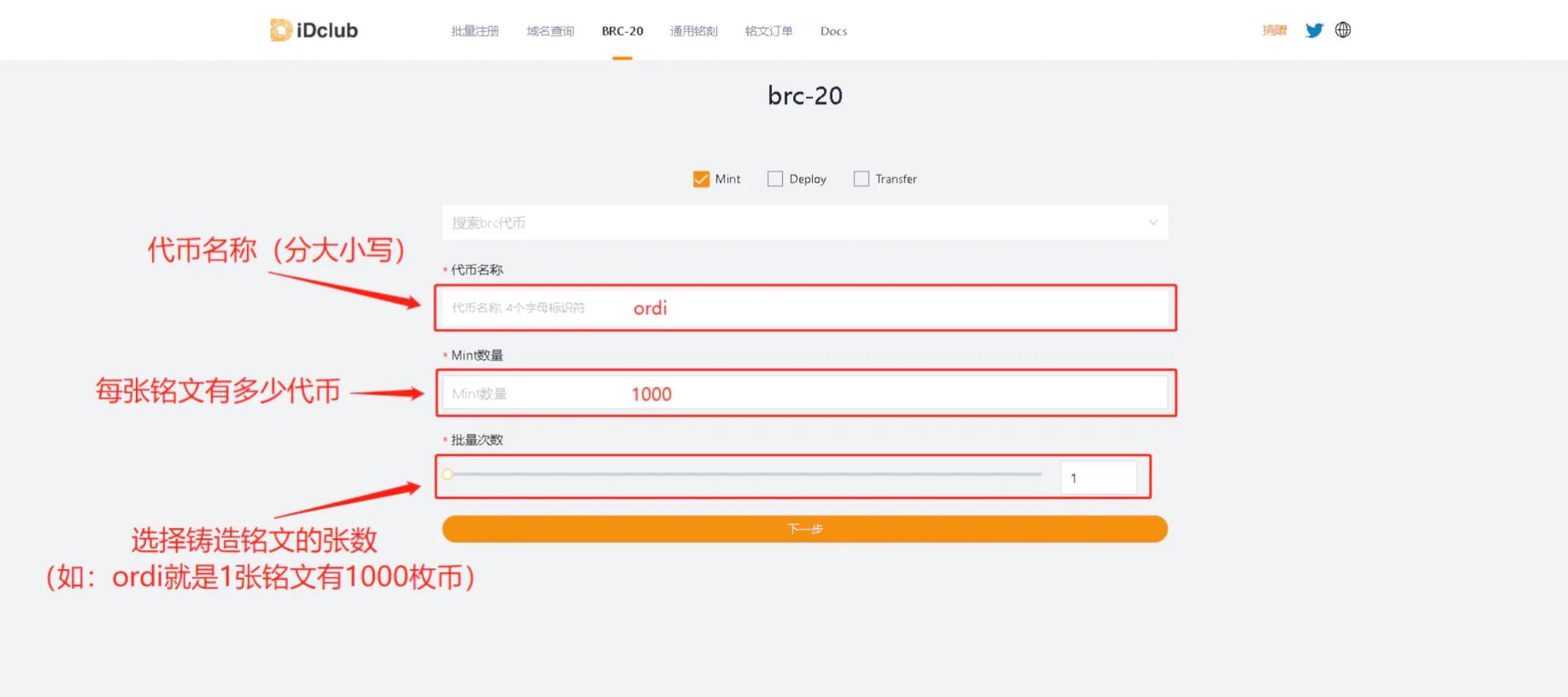The width and height of the screenshot is (1568, 697).
Task: Click the orange 下一步 button
Action: coord(805,529)
